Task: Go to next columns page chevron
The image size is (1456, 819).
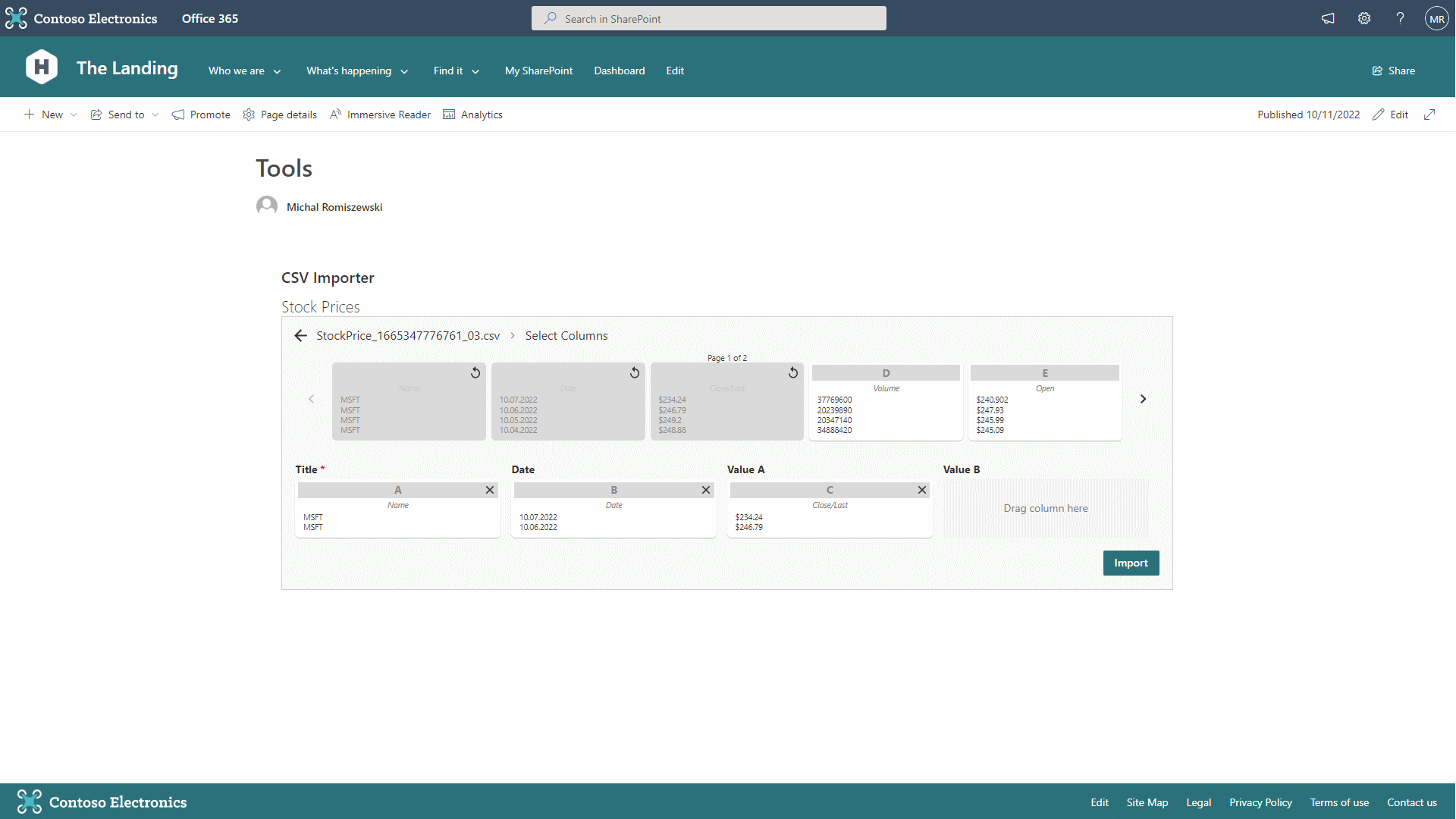Action: (x=1143, y=399)
